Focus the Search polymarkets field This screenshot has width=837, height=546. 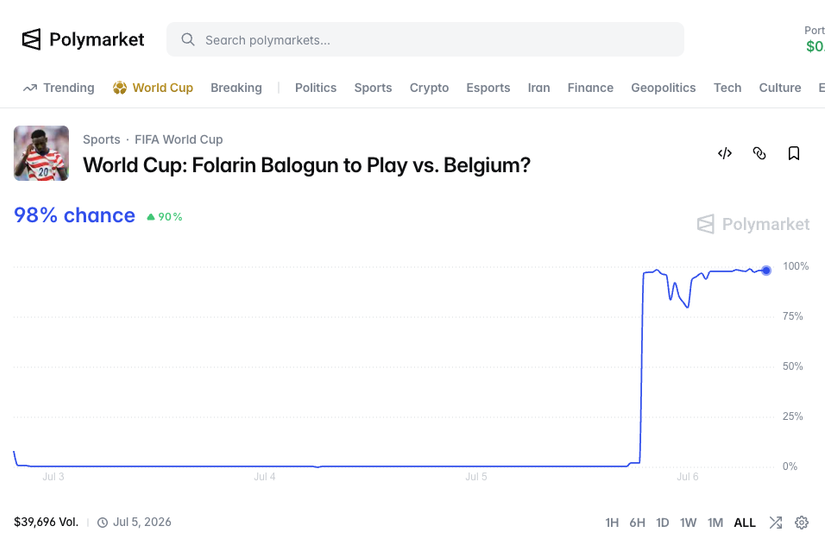pos(425,39)
